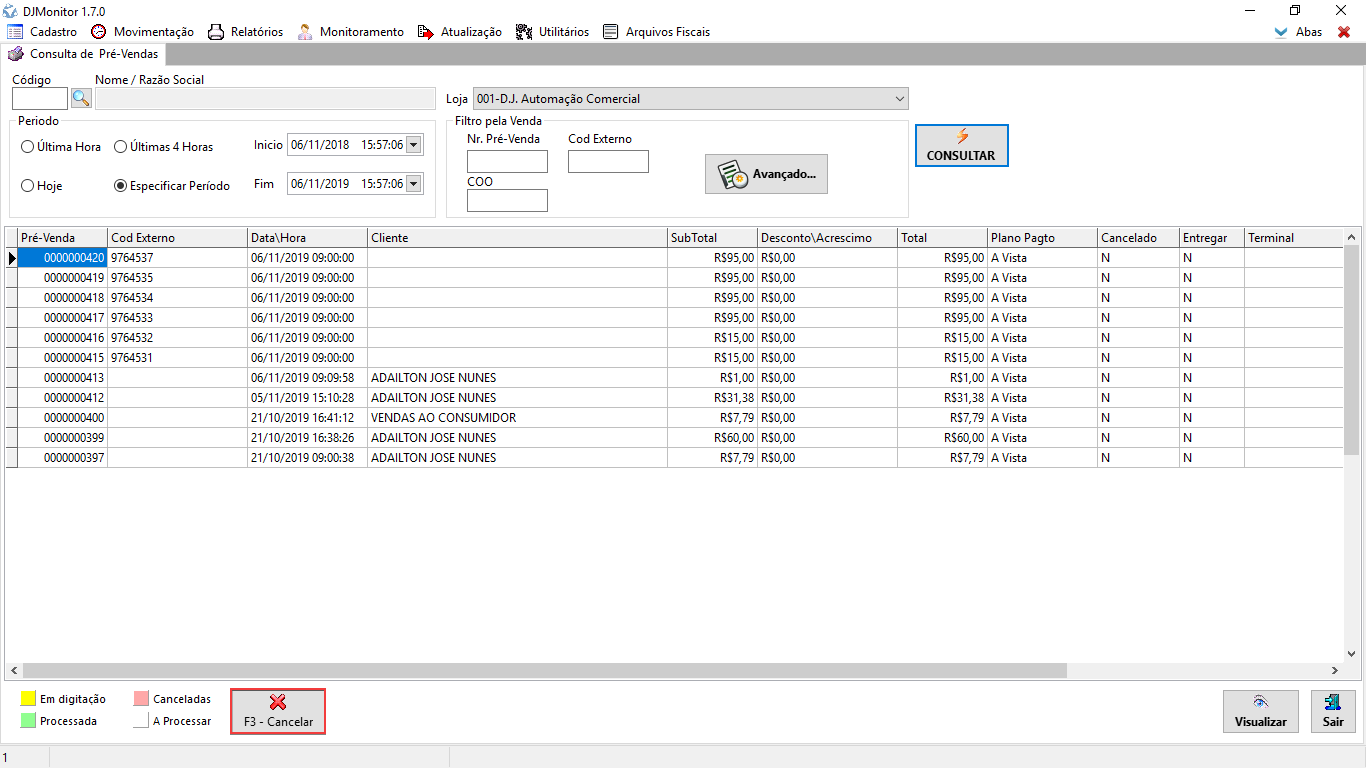Open the Cadastro menu icon
Screen dimensions: 1366x768
[15, 32]
